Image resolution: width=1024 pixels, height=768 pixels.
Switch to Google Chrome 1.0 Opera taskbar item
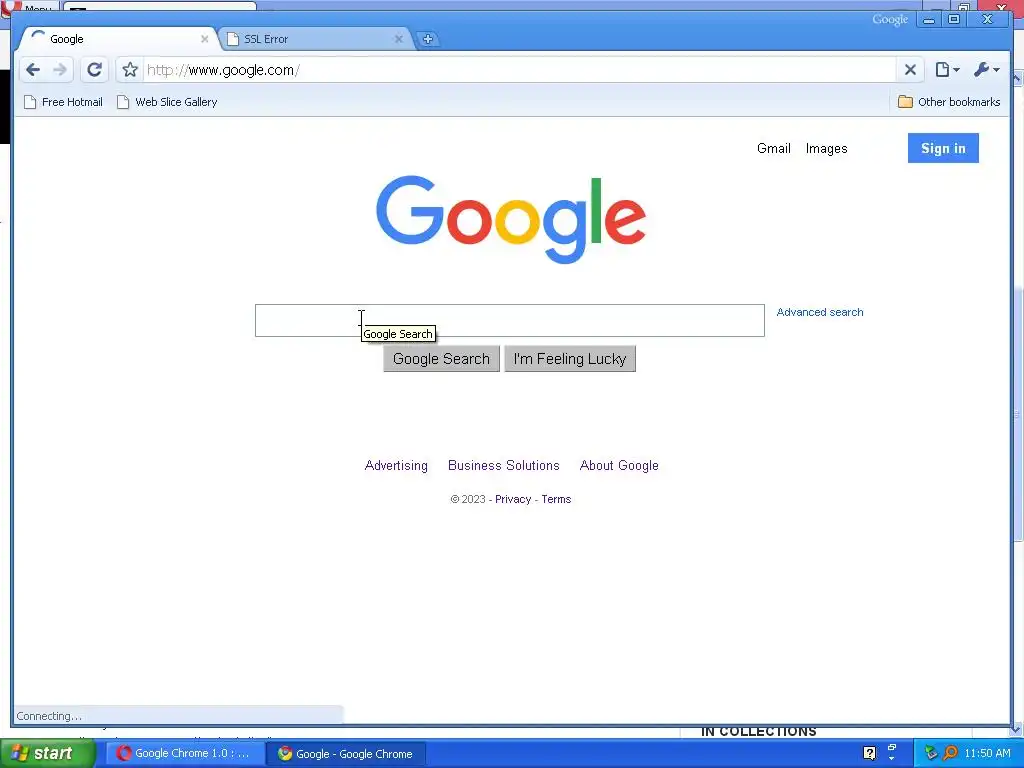pos(185,753)
